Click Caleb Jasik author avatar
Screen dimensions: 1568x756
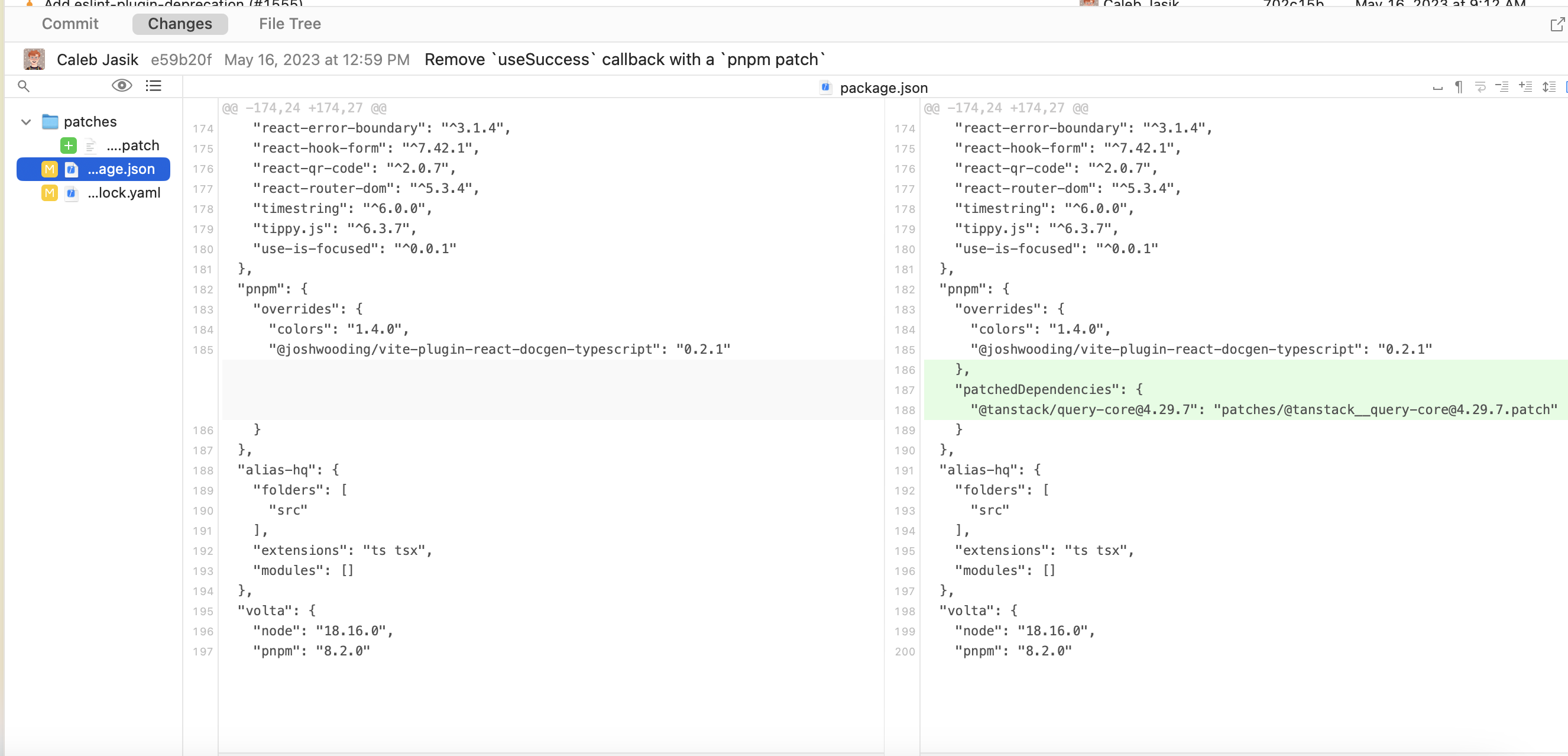[34, 60]
